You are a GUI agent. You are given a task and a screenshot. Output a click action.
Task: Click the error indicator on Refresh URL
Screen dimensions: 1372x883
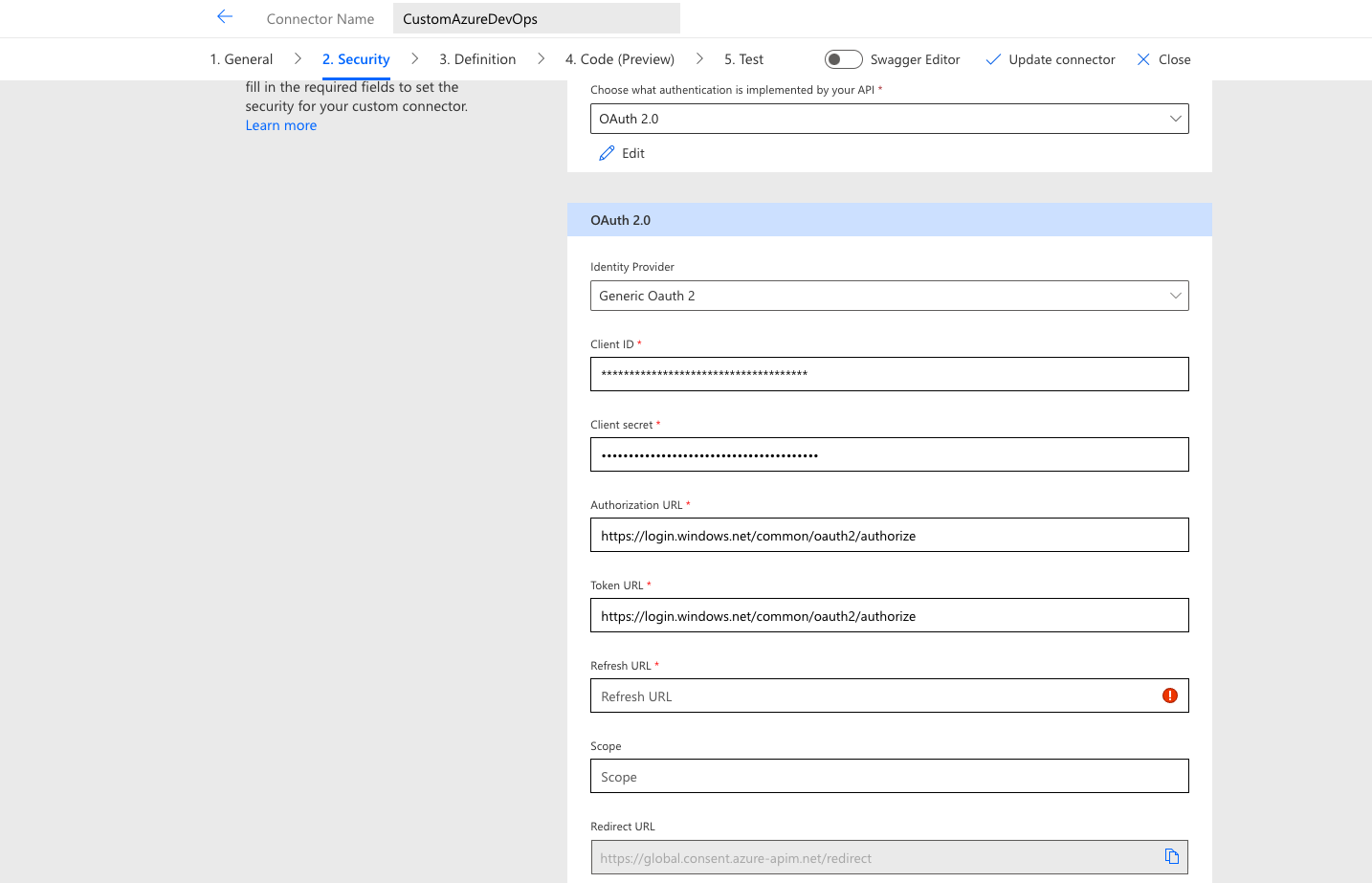1169,695
